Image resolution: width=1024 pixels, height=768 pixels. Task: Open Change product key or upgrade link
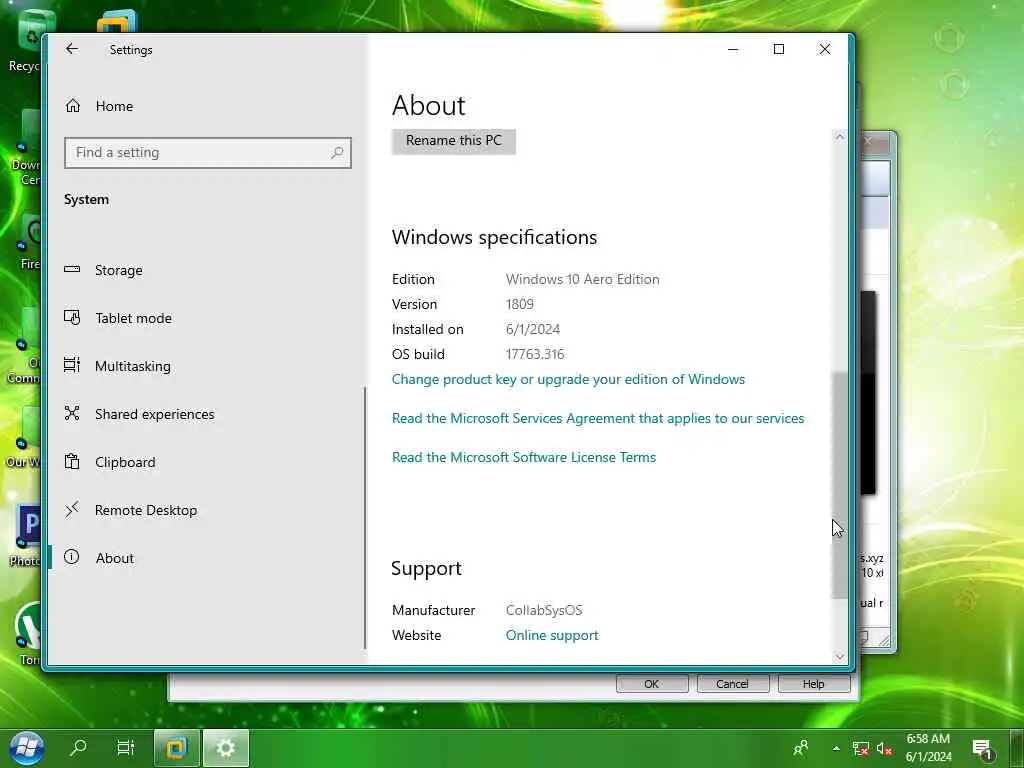pyautogui.click(x=568, y=379)
